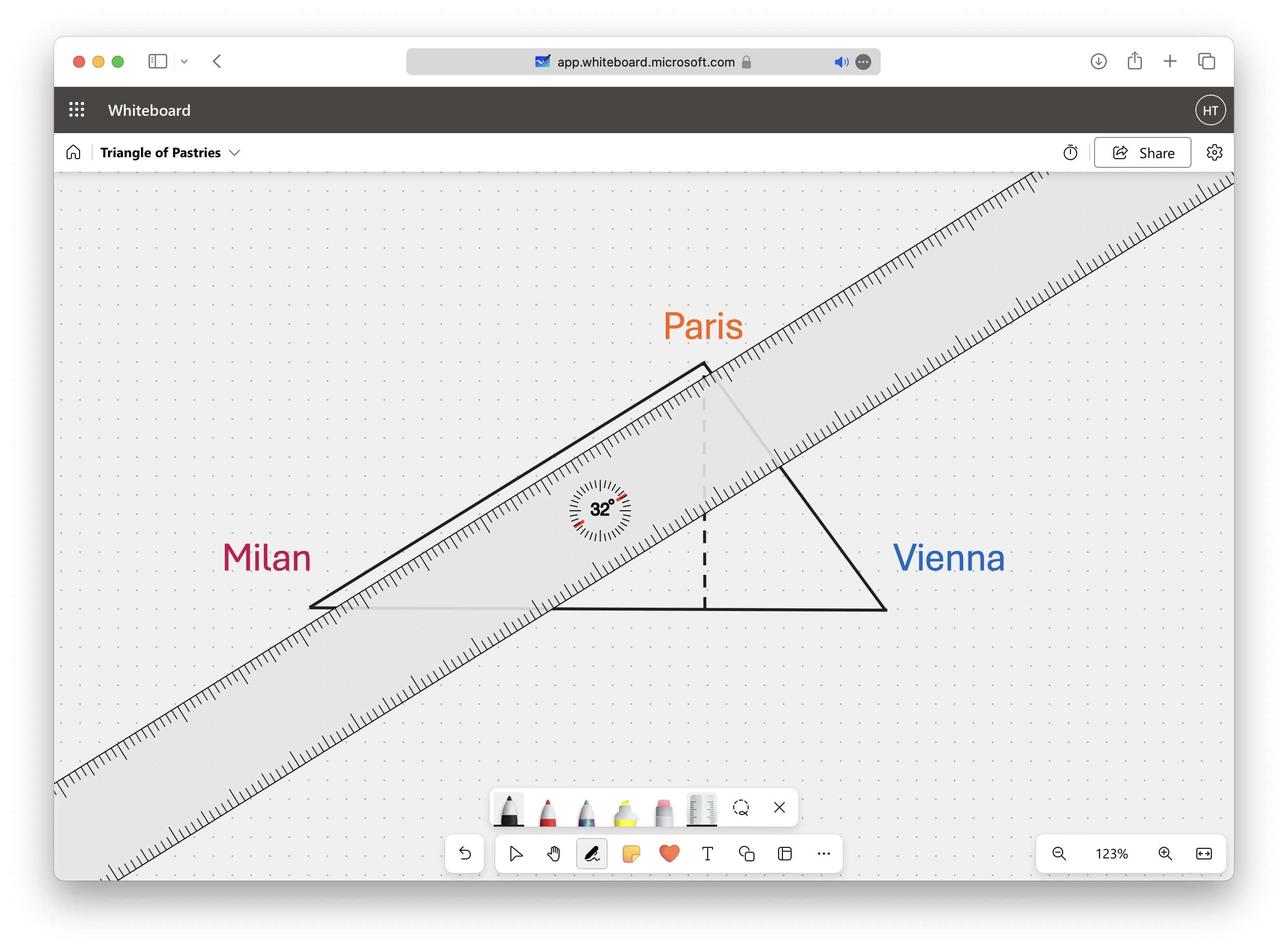Add a sticky note to the board
This screenshot has width=1288, height=952.
(630, 854)
